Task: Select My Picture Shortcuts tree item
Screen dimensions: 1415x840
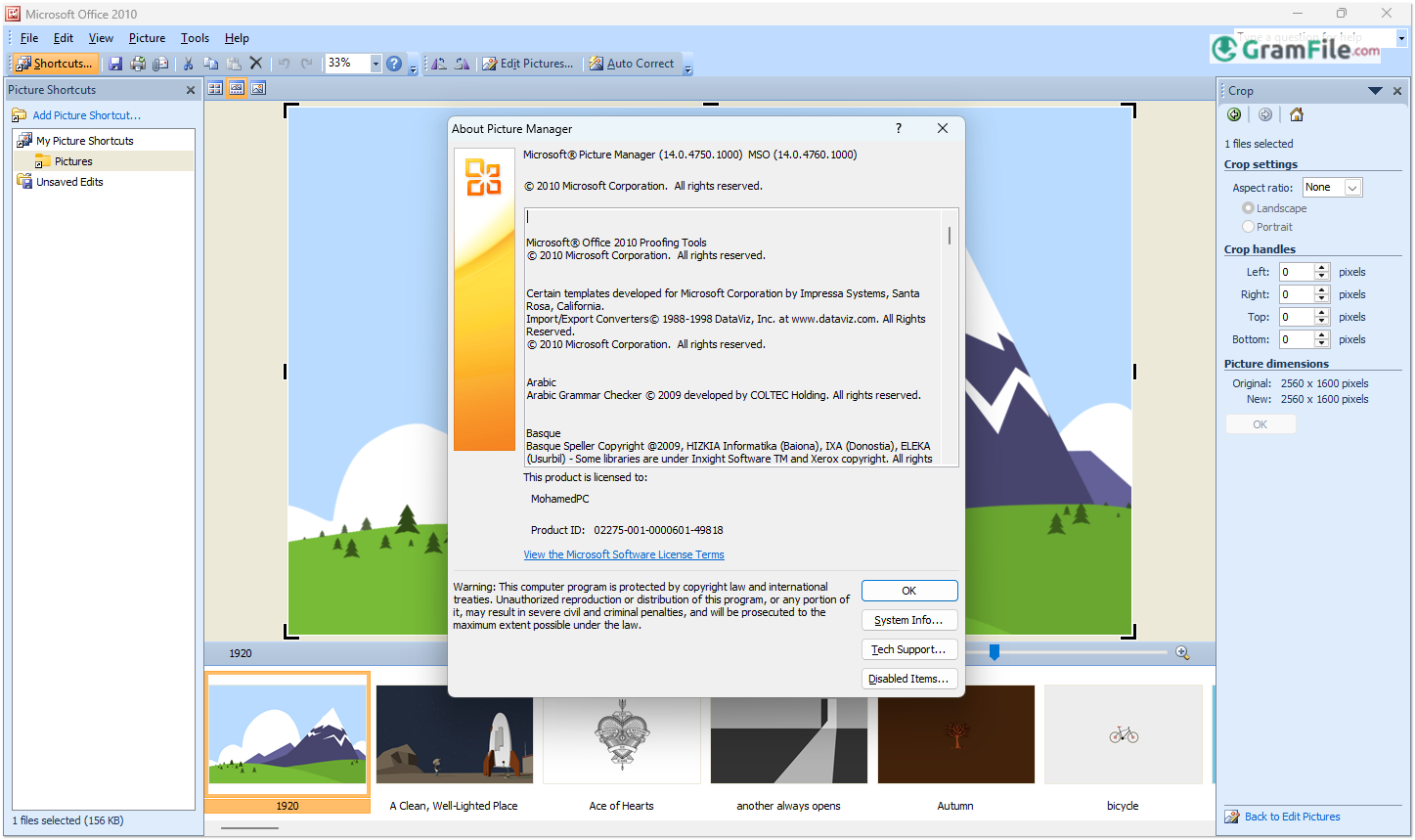Action: tap(84, 141)
